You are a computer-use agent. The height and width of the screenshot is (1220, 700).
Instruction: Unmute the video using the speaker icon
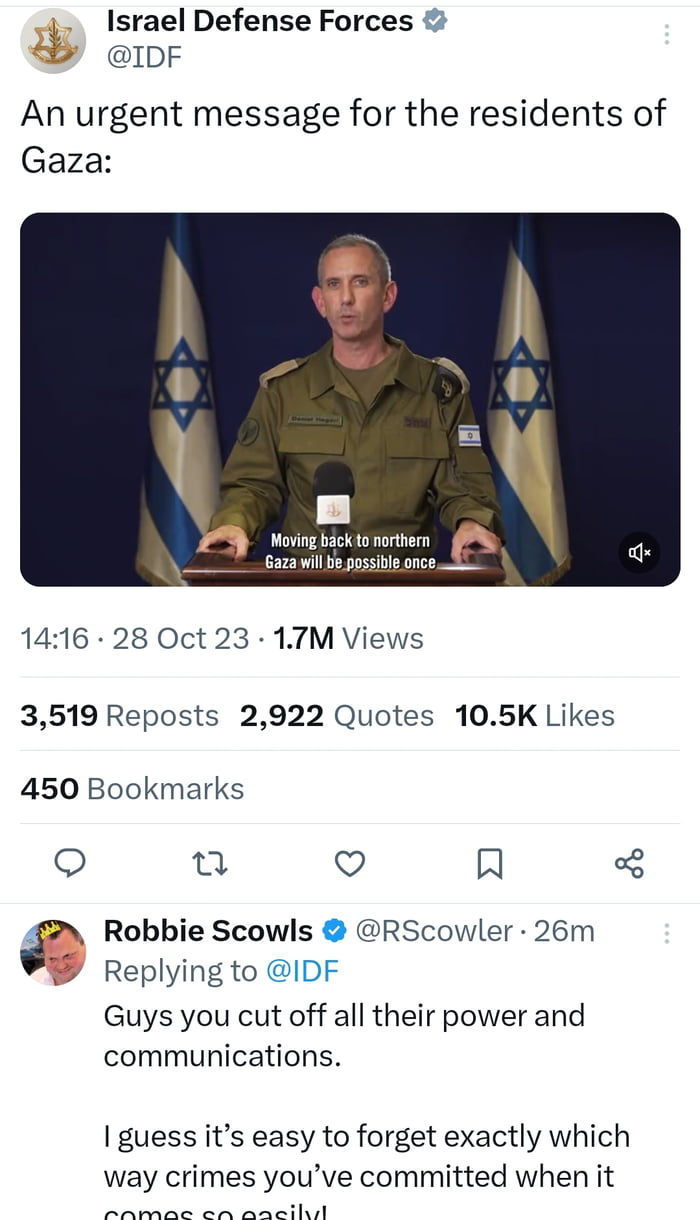638,554
